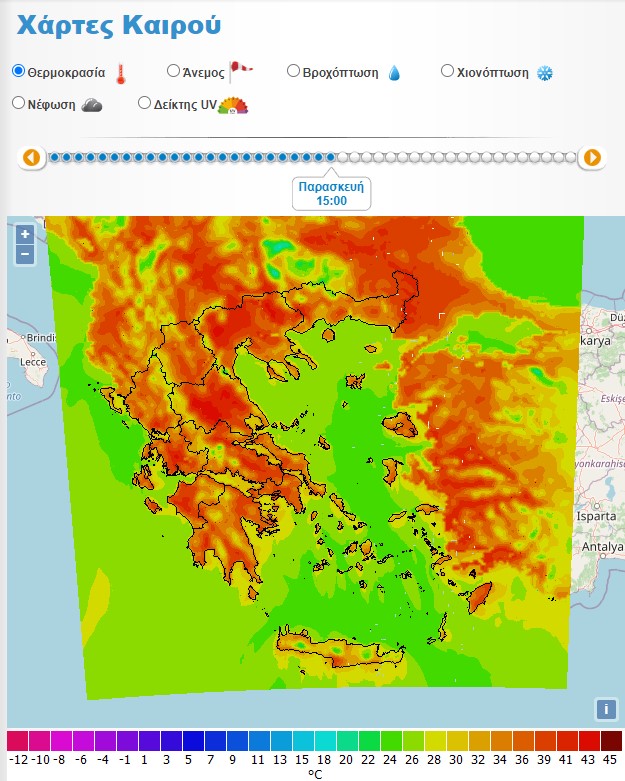625x781 pixels.
Task: Click the first dot on the time slider
Action: pyautogui.click(x=55, y=157)
